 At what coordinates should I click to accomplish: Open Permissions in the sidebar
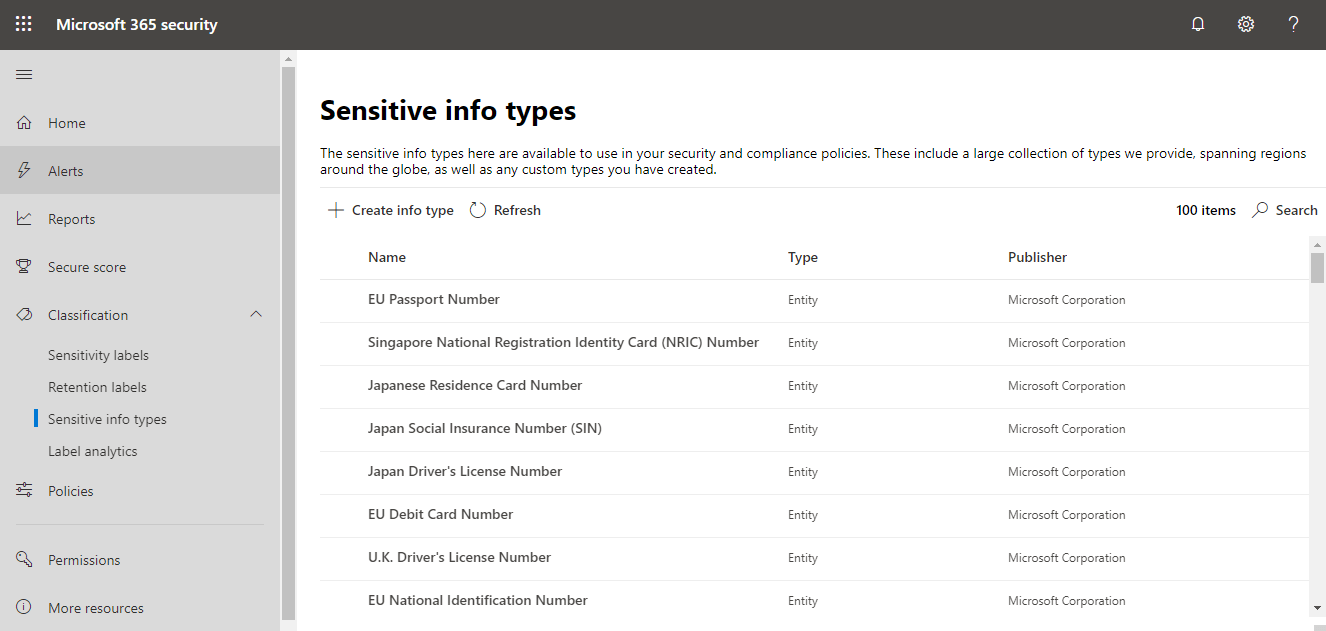click(x=140, y=560)
